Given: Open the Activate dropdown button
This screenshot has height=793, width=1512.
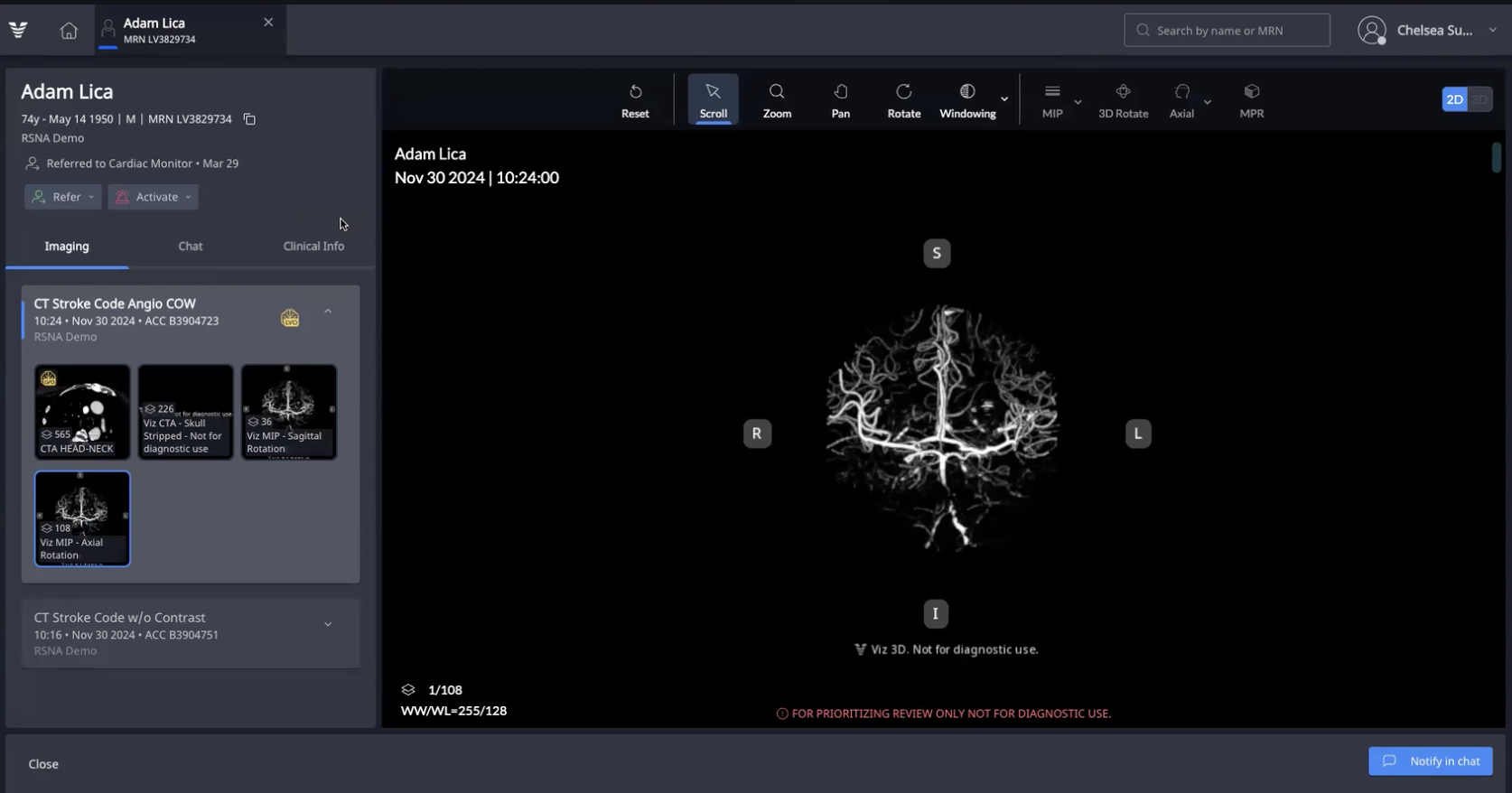Looking at the screenshot, I should pyautogui.click(x=153, y=197).
